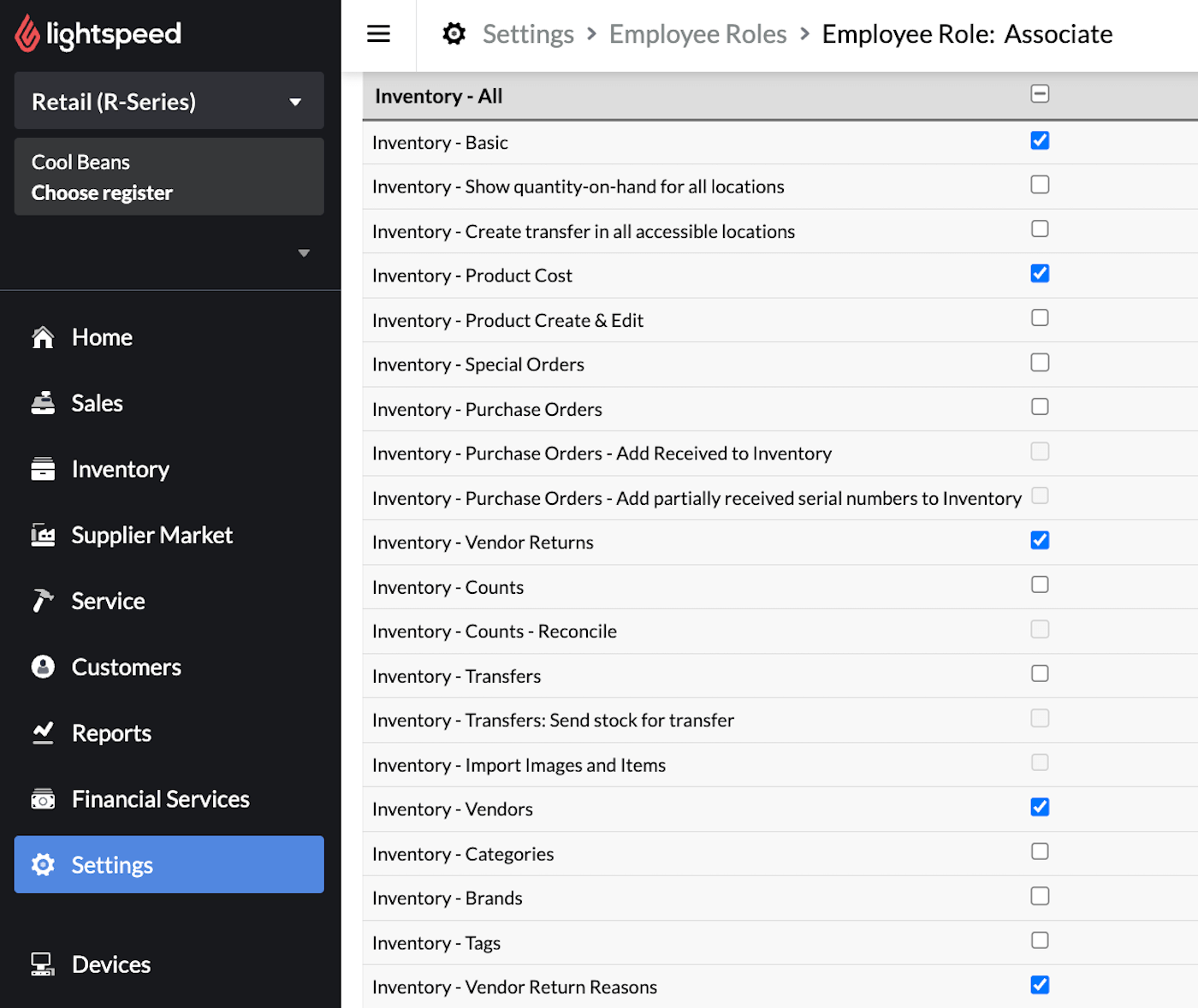1198x1008 pixels.
Task: Open Reports via the checkmark icon
Action: (43, 732)
